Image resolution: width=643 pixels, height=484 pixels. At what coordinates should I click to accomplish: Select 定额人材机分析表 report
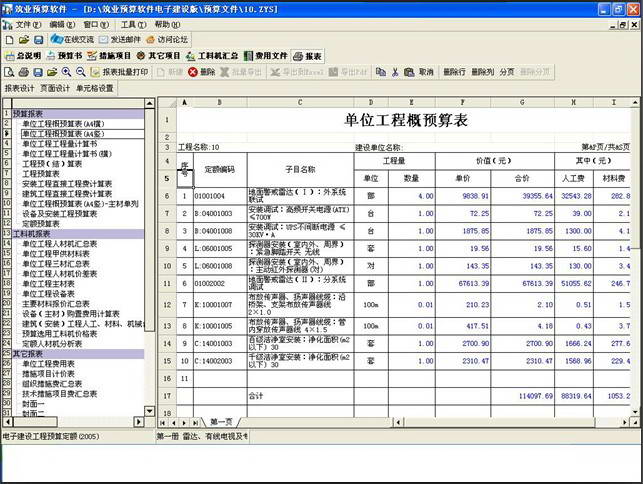pyautogui.click(x=52, y=344)
